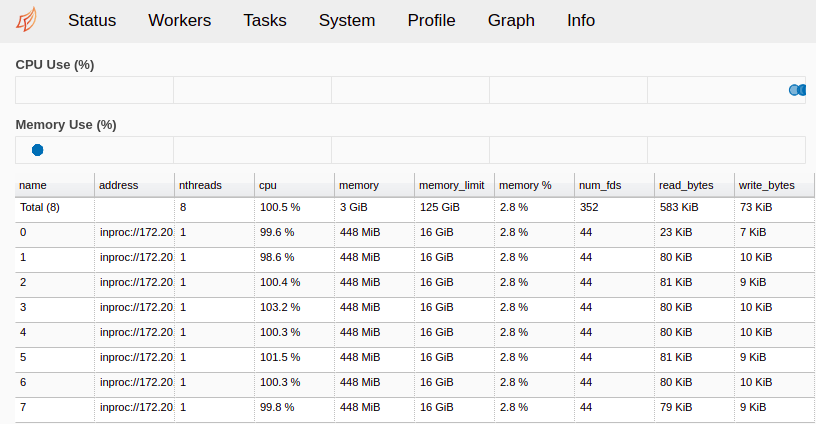The image size is (816, 424).
Task: Open the Tasks page
Action: coord(265,20)
